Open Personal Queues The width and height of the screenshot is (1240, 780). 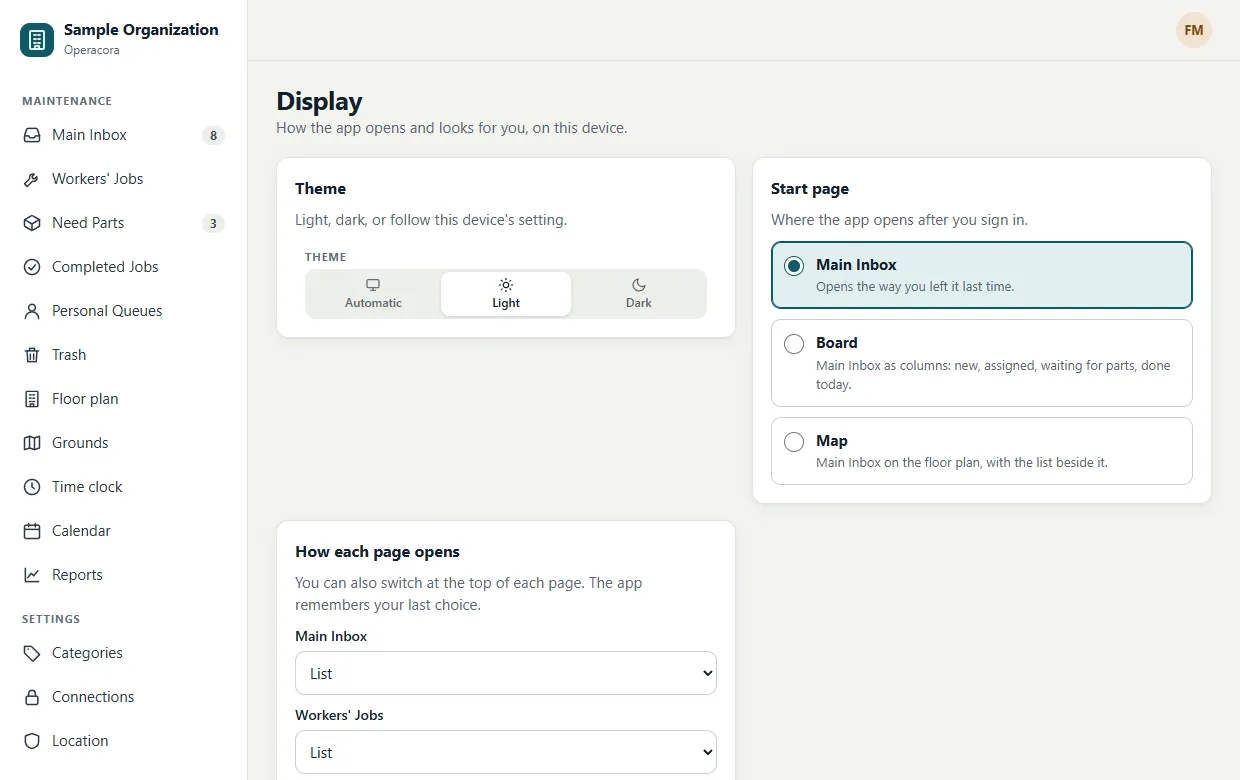[x=123, y=311]
